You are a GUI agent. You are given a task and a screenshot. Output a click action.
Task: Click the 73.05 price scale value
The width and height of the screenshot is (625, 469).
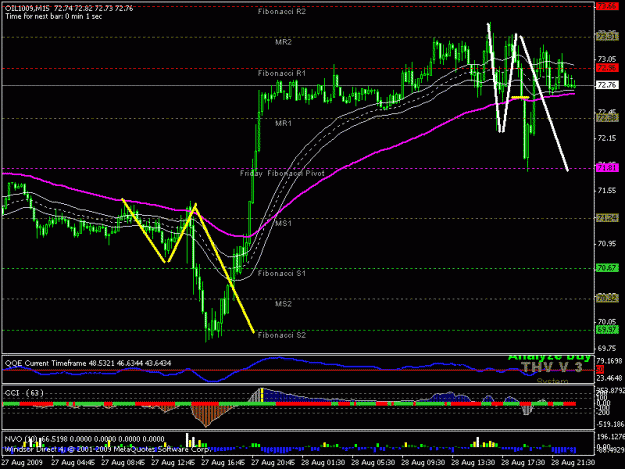pos(607,59)
